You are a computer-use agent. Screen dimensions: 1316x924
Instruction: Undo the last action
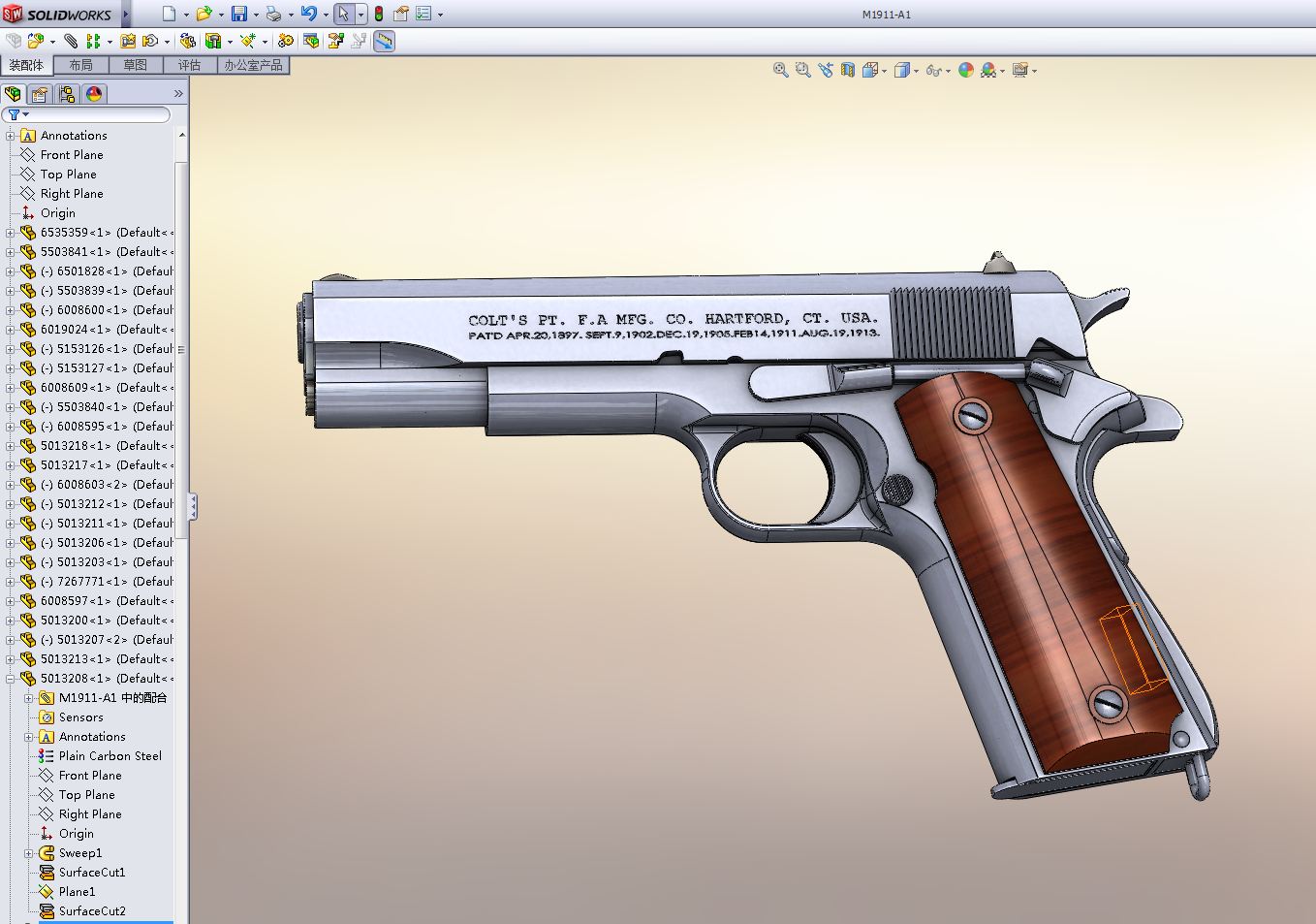pyautogui.click(x=308, y=14)
